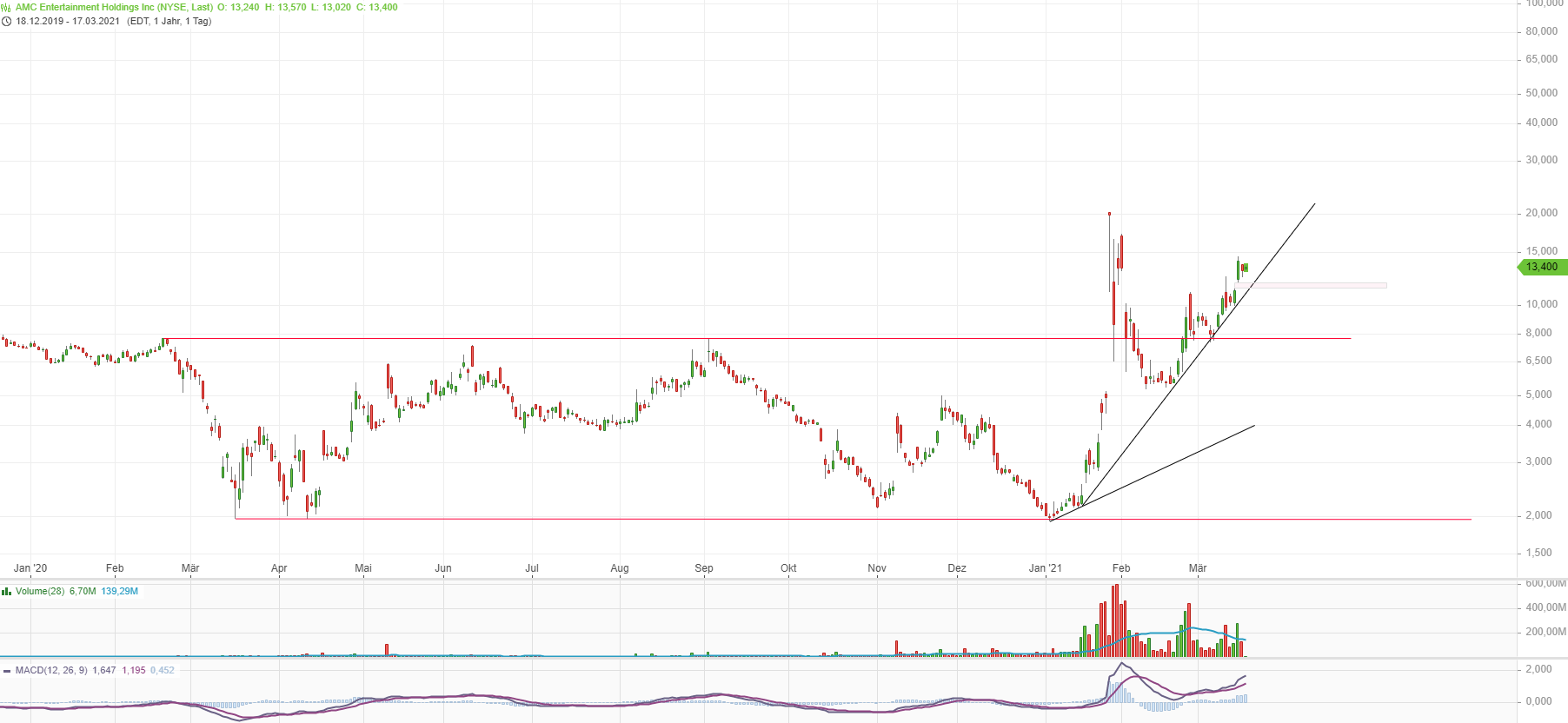
Task: Click the Sep label on time axis
Action: click(704, 568)
